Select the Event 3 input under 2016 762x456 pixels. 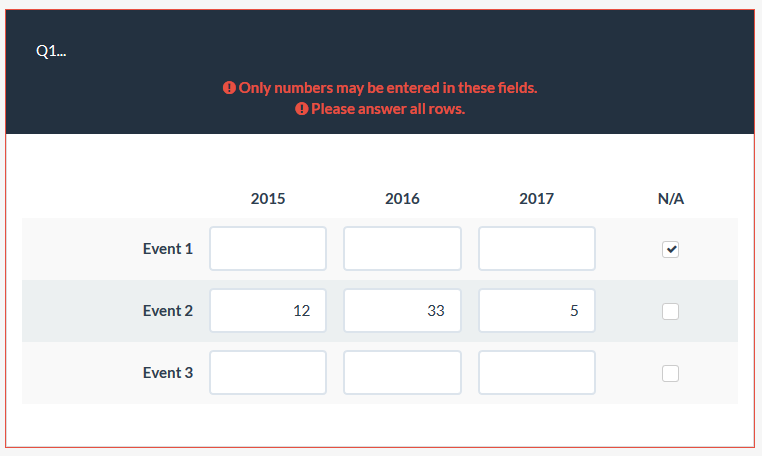click(x=402, y=373)
